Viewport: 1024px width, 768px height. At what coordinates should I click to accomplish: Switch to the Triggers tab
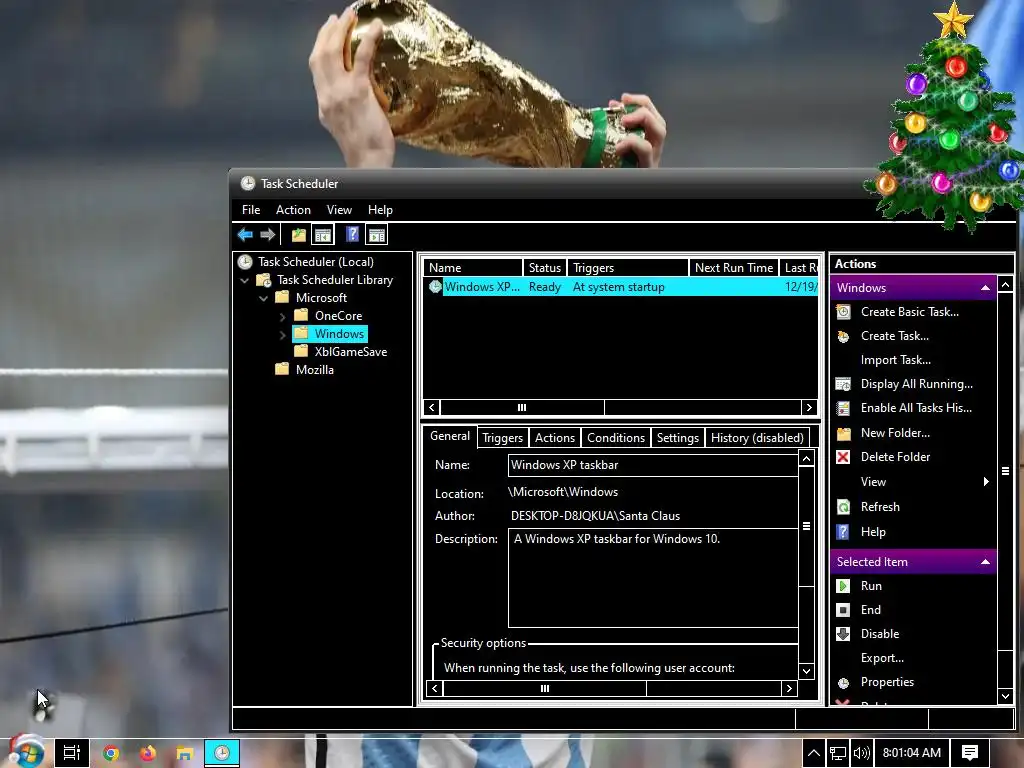[x=502, y=438]
